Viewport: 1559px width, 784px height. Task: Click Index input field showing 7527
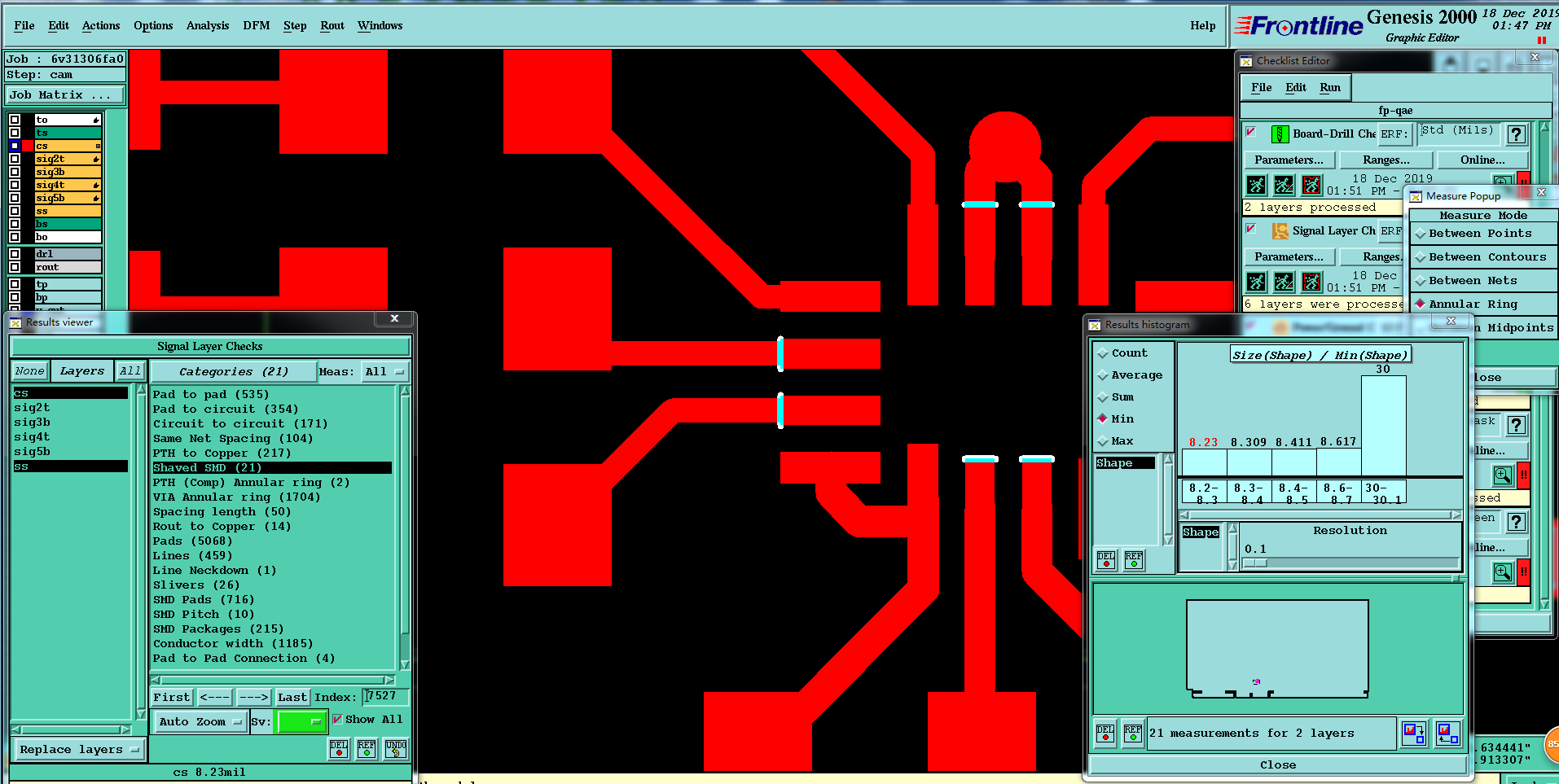[385, 697]
